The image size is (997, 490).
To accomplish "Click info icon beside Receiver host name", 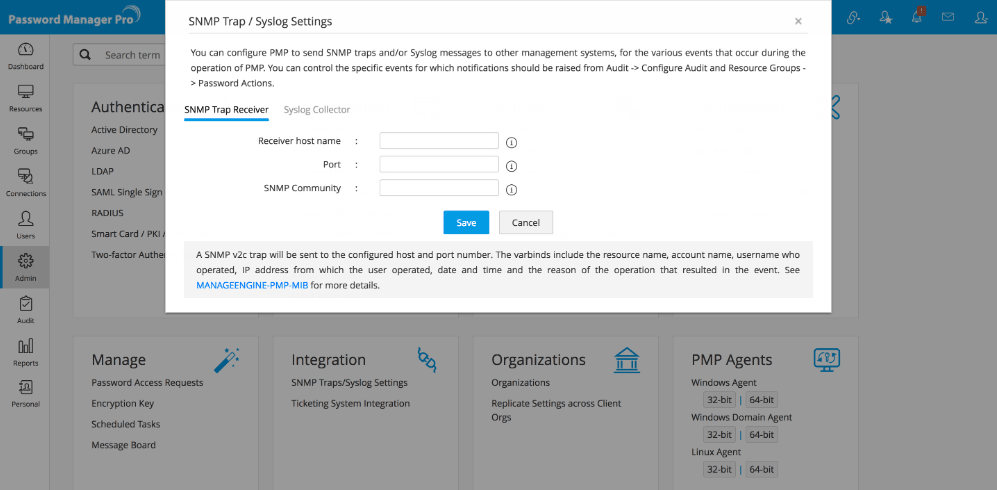I will point(511,142).
